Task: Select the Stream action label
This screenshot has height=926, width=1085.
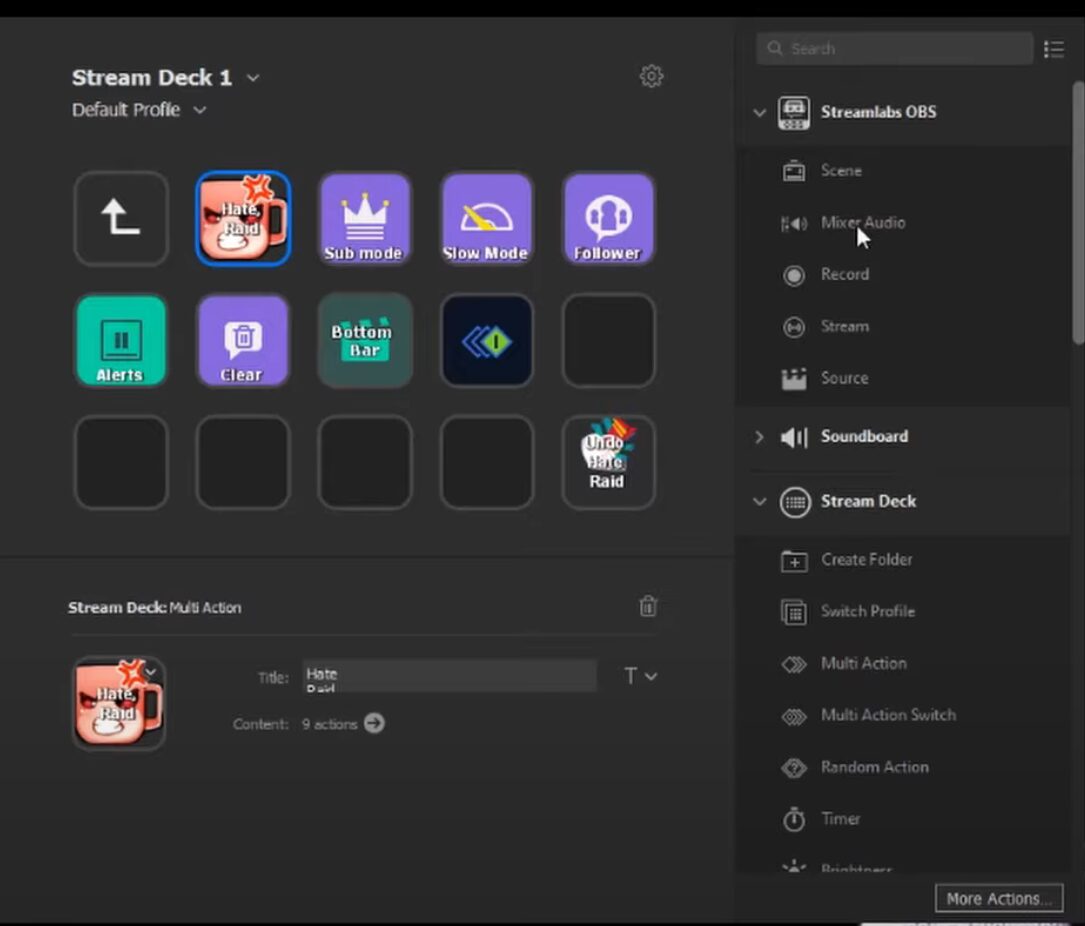Action: pos(845,326)
